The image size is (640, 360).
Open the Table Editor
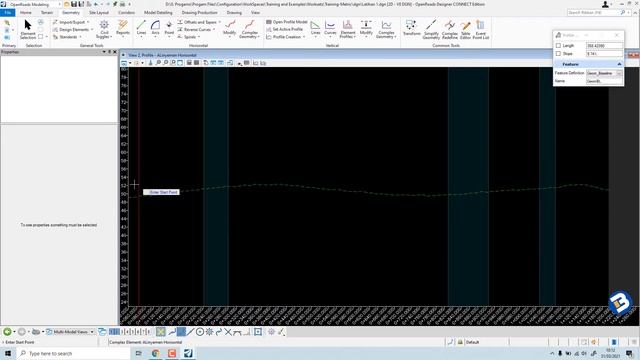(x=465, y=29)
